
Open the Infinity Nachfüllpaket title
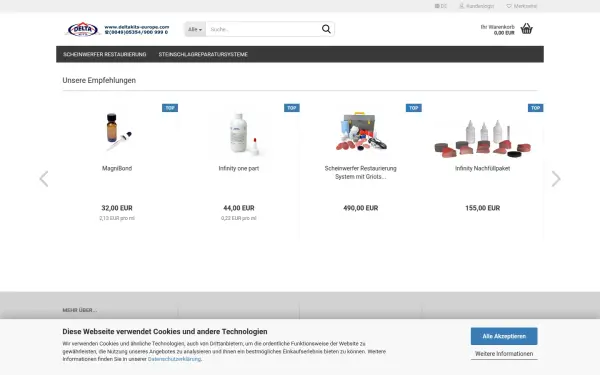(483, 168)
